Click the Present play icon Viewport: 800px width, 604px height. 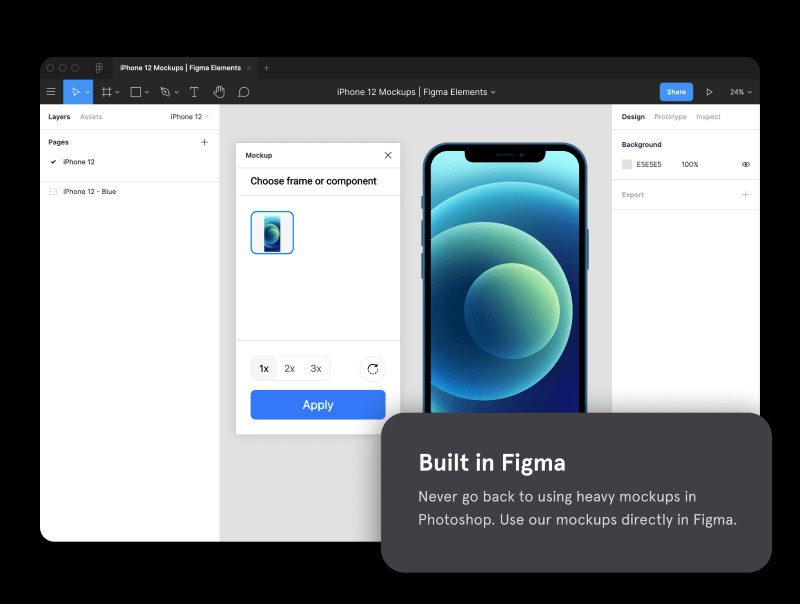[x=709, y=92]
